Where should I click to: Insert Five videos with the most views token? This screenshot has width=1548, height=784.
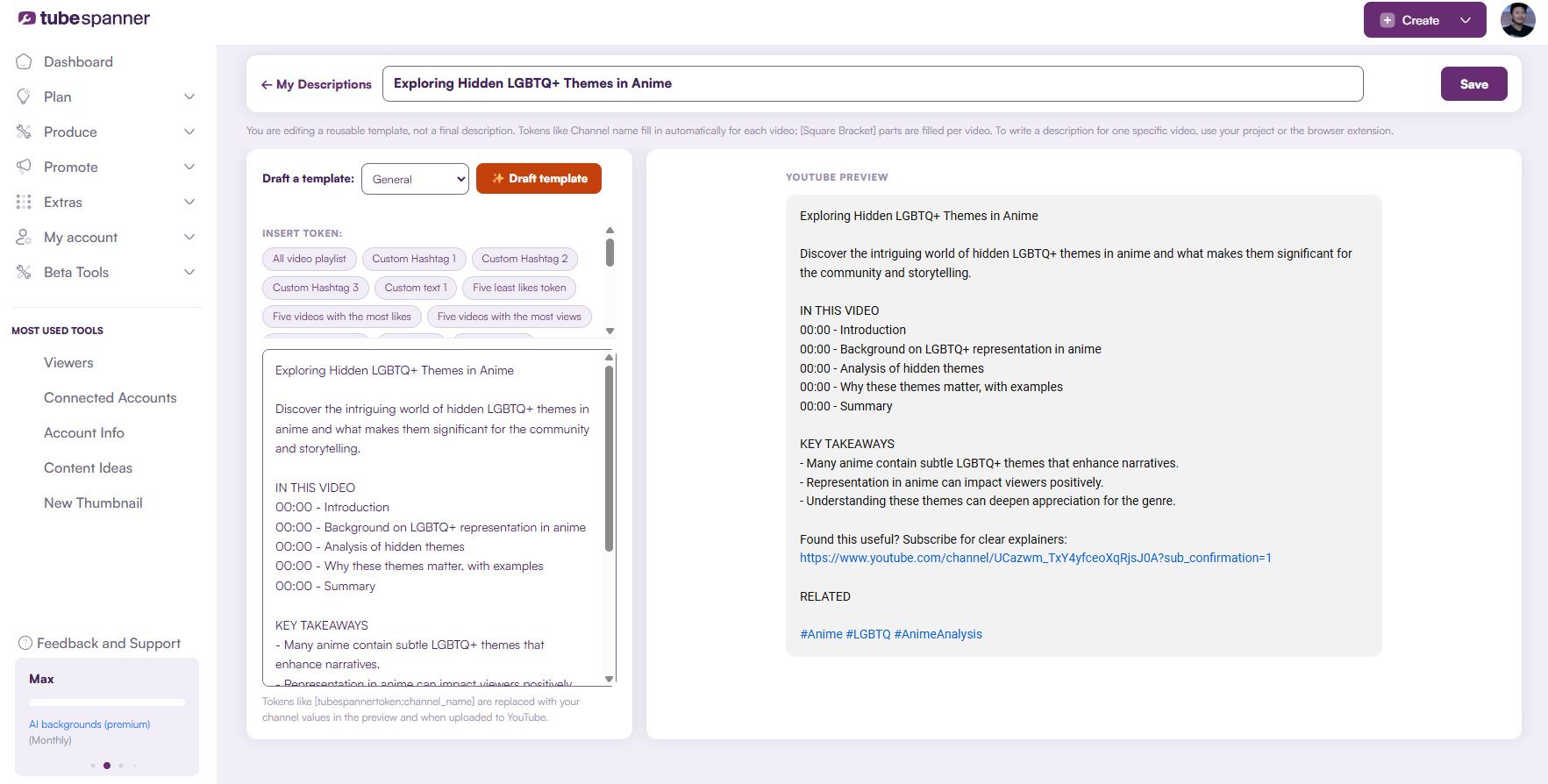(510, 317)
